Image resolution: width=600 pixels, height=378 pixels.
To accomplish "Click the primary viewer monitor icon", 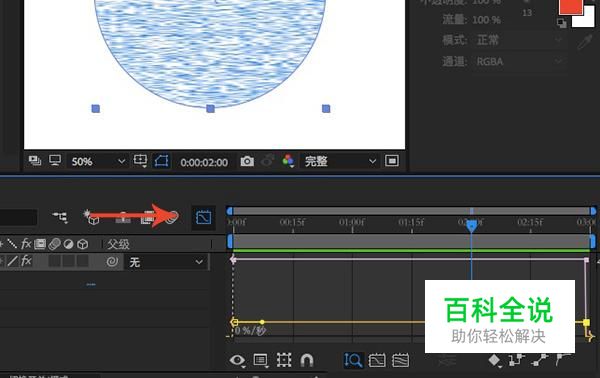I will click(55, 160).
